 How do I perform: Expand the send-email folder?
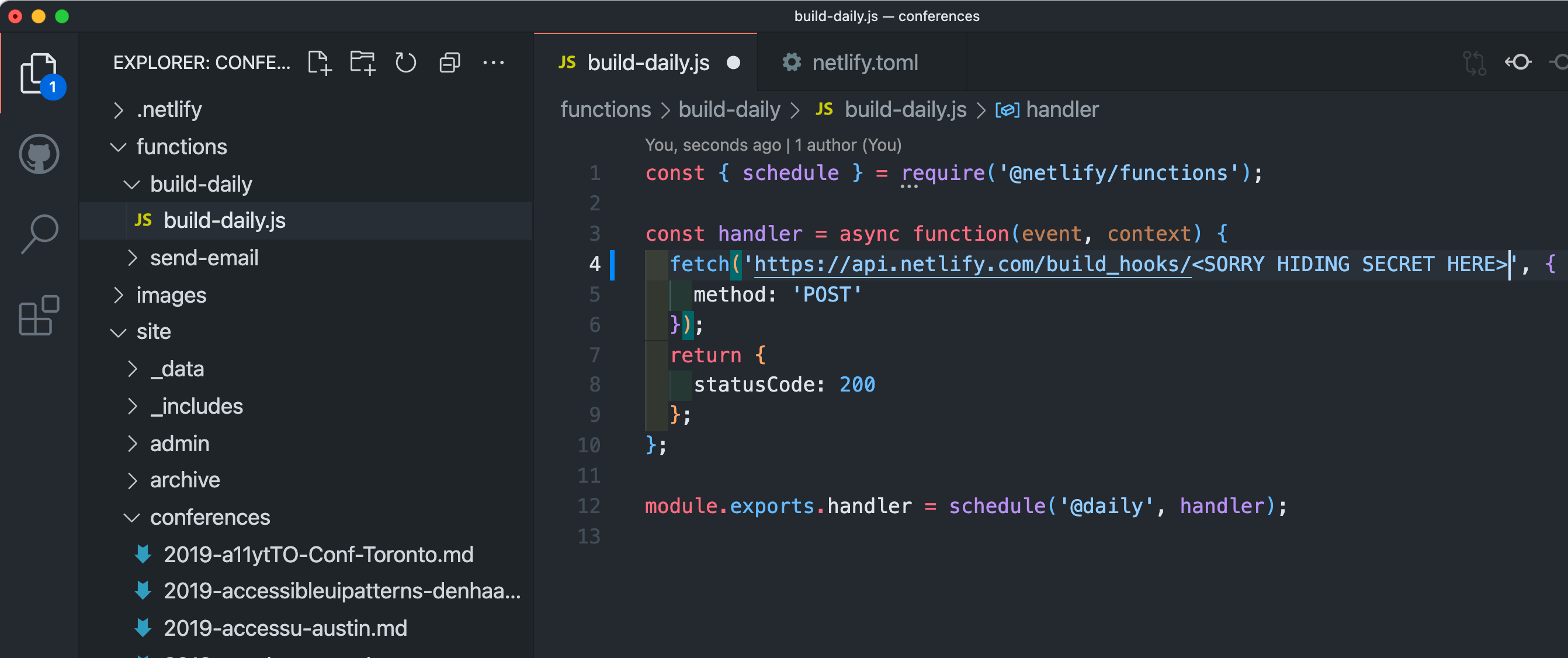tap(204, 258)
